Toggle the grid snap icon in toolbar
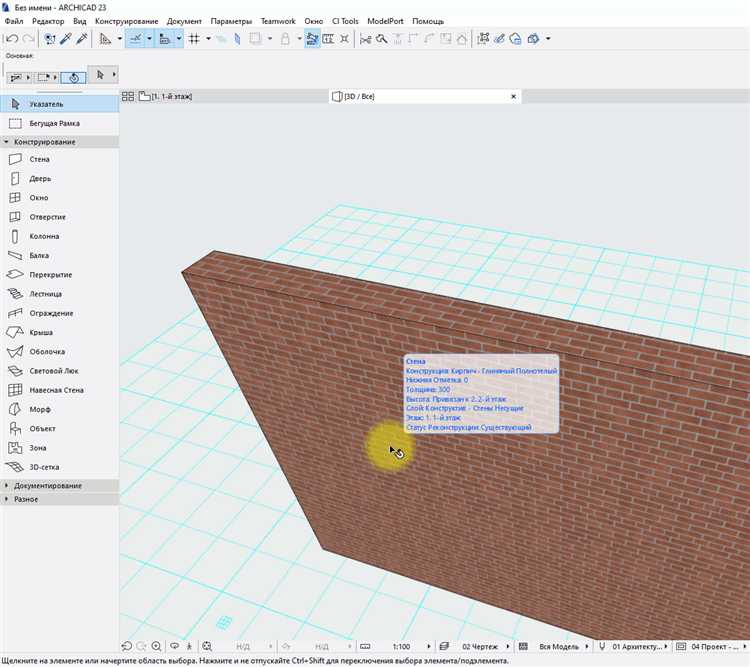Viewport: 750px width, 667px height. tap(194, 39)
